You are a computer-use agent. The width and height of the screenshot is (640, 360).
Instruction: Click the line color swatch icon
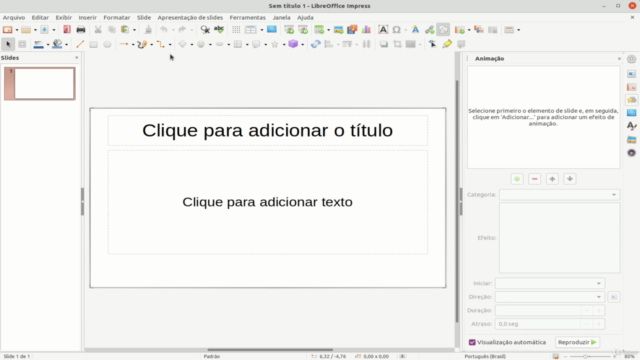coord(38,44)
